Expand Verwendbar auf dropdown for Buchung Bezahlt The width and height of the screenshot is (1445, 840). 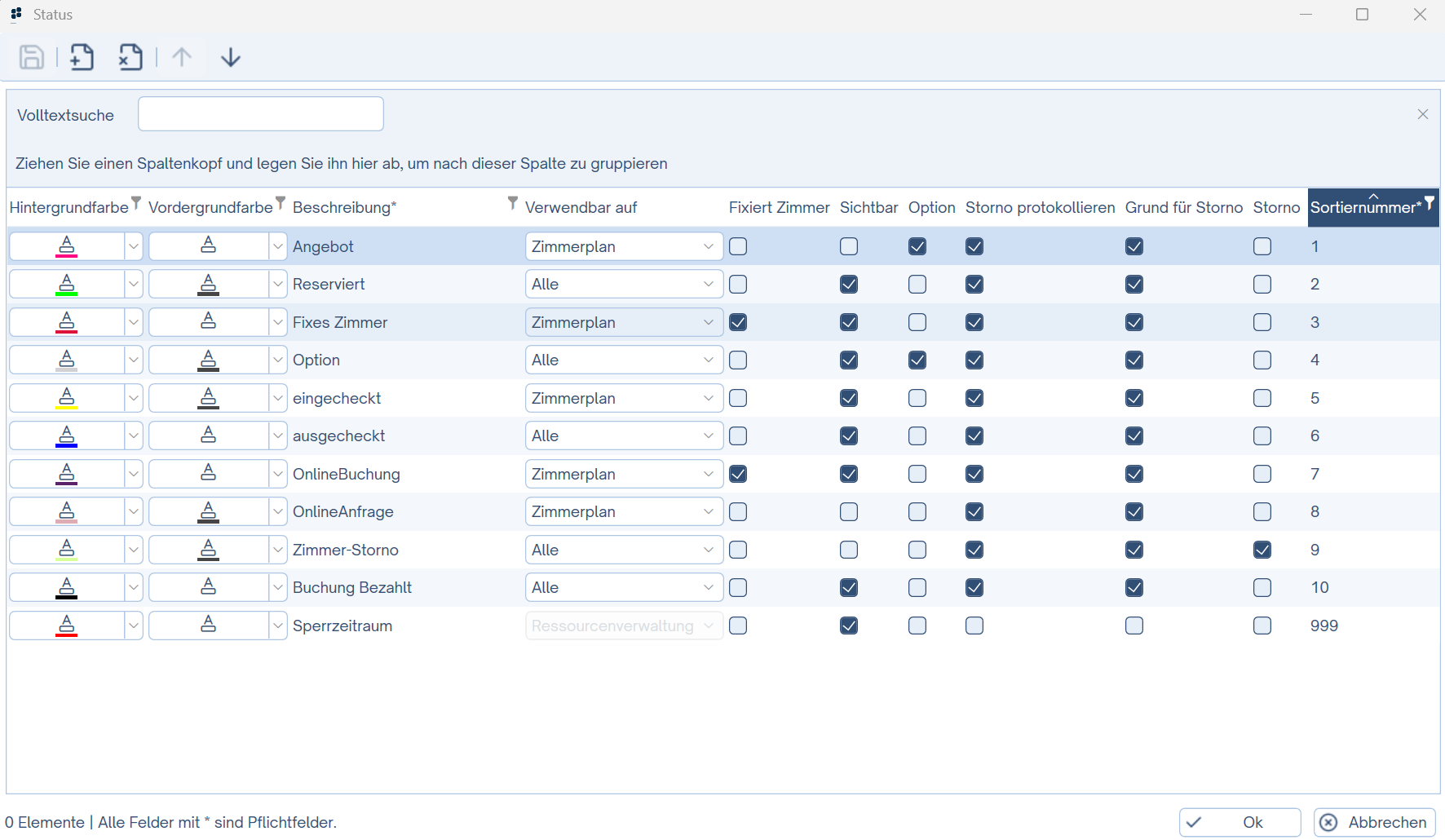(x=707, y=588)
